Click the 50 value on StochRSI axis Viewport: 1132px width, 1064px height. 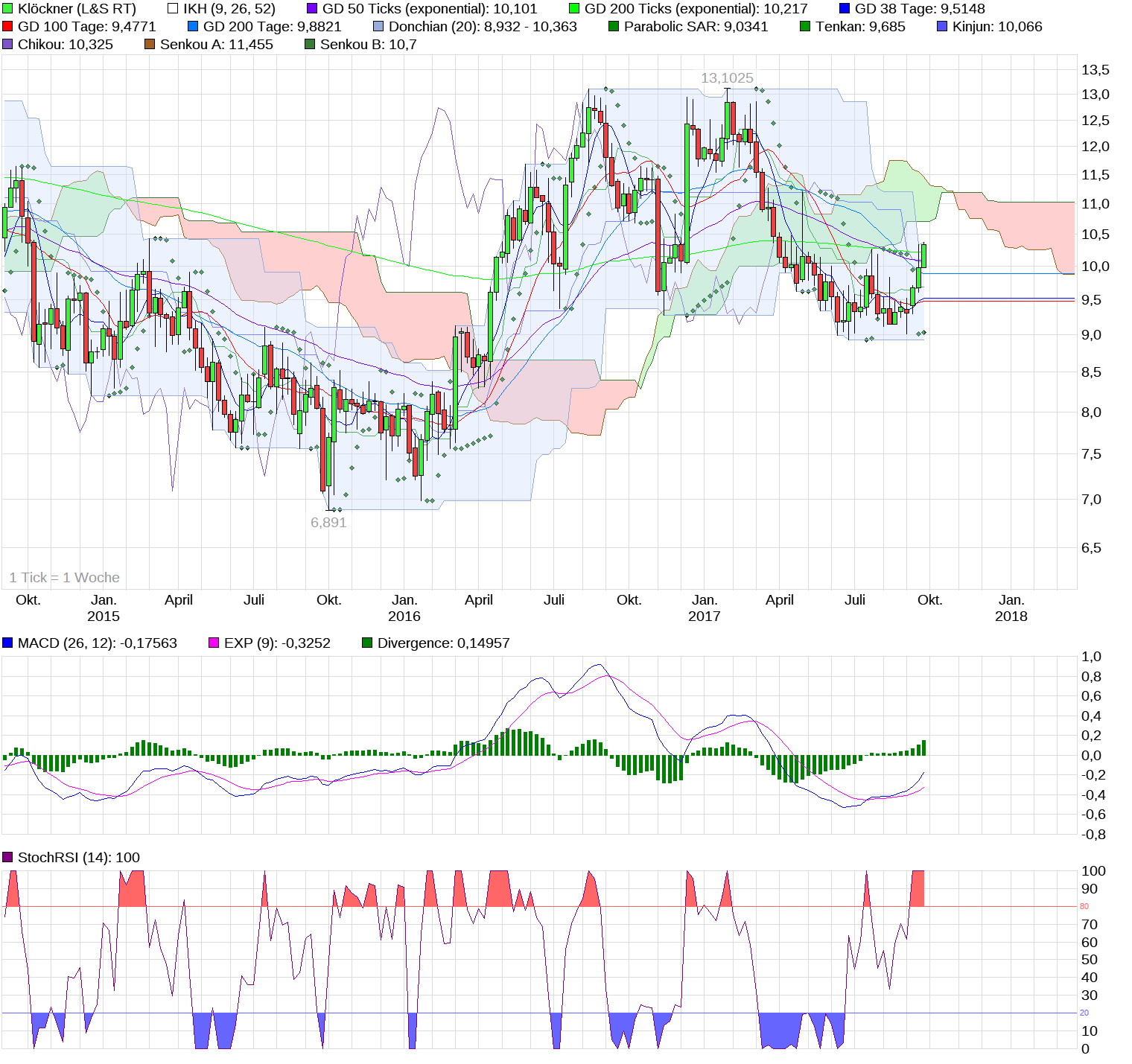point(1090,960)
